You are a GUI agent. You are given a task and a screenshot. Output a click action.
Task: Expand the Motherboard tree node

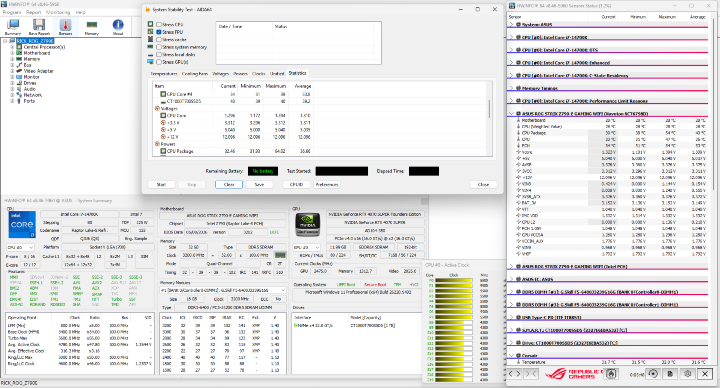click(x=12, y=53)
